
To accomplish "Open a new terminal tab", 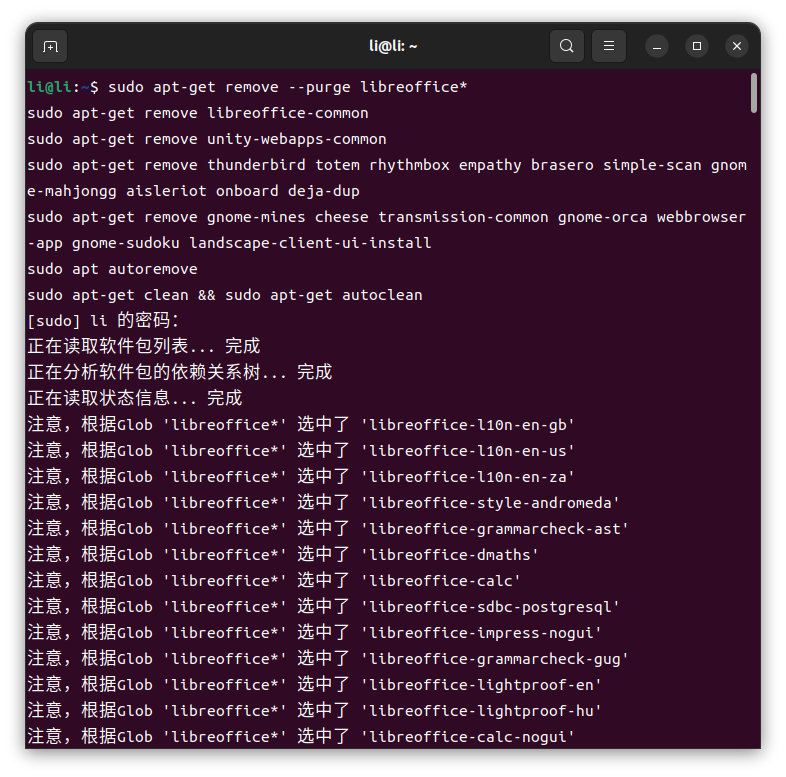I will click(50, 47).
